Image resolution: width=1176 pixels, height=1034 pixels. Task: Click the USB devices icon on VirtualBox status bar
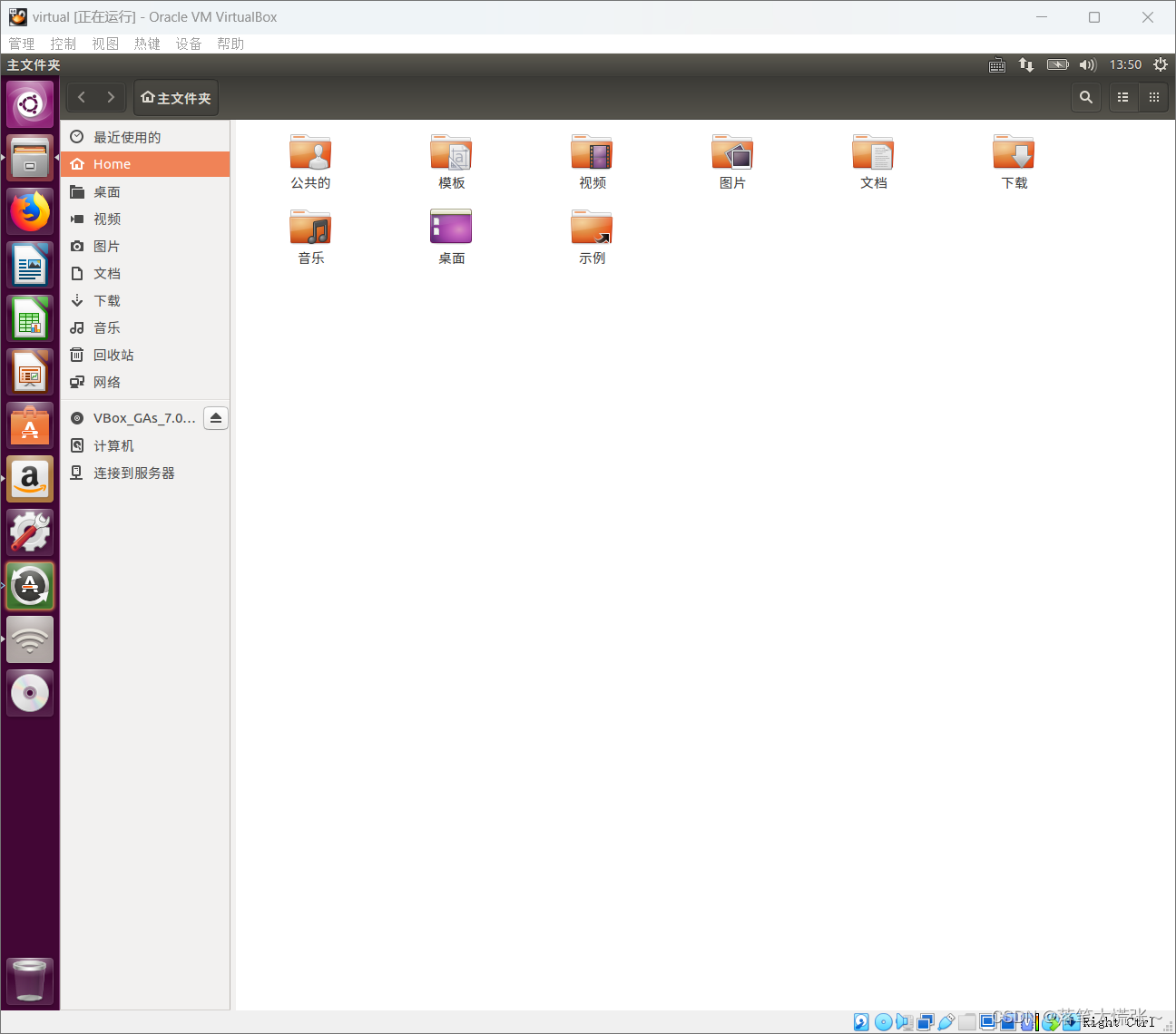(946, 1022)
